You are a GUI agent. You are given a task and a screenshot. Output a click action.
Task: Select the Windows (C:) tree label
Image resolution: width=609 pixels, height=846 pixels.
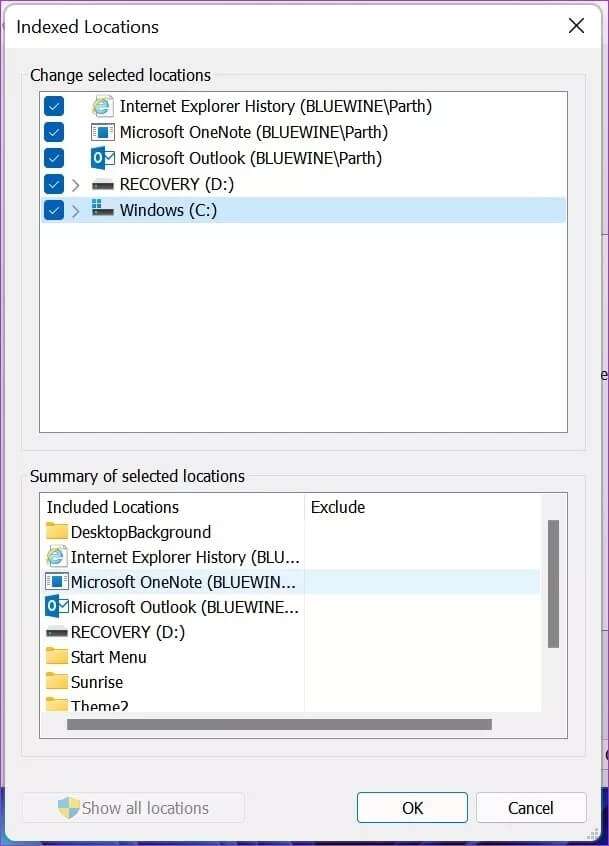pyautogui.click(x=168, y=210)
